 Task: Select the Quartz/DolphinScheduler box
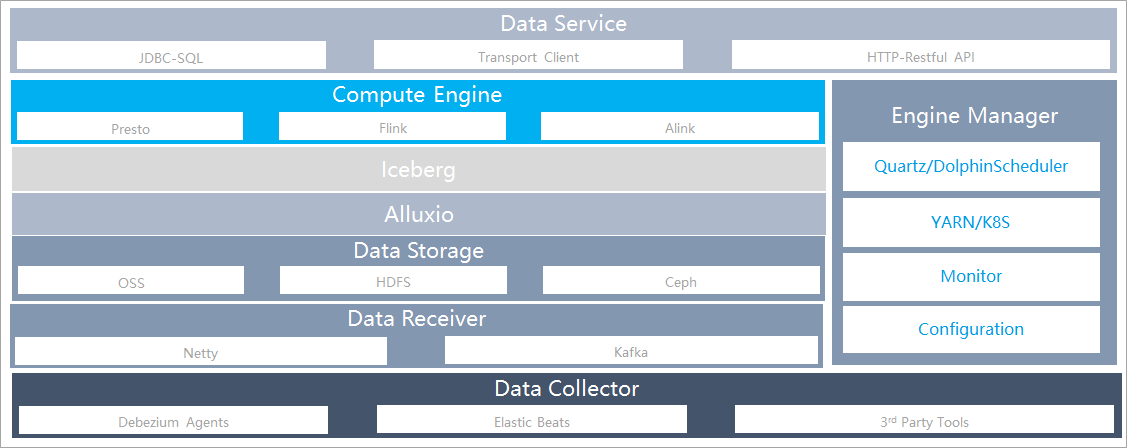pyautogui.click(x=971, y=166)
